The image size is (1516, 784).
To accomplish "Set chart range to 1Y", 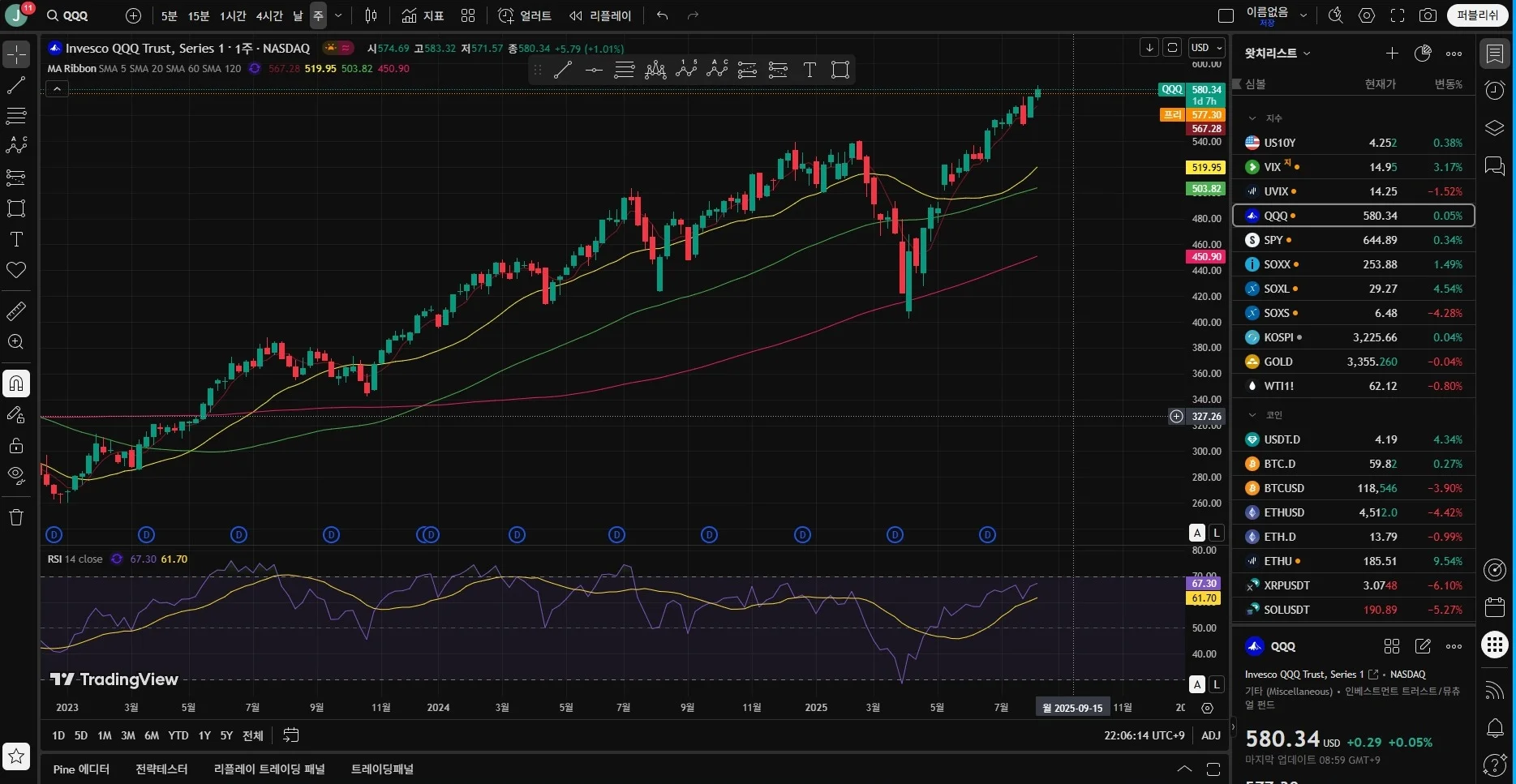I will click(204, 735).
